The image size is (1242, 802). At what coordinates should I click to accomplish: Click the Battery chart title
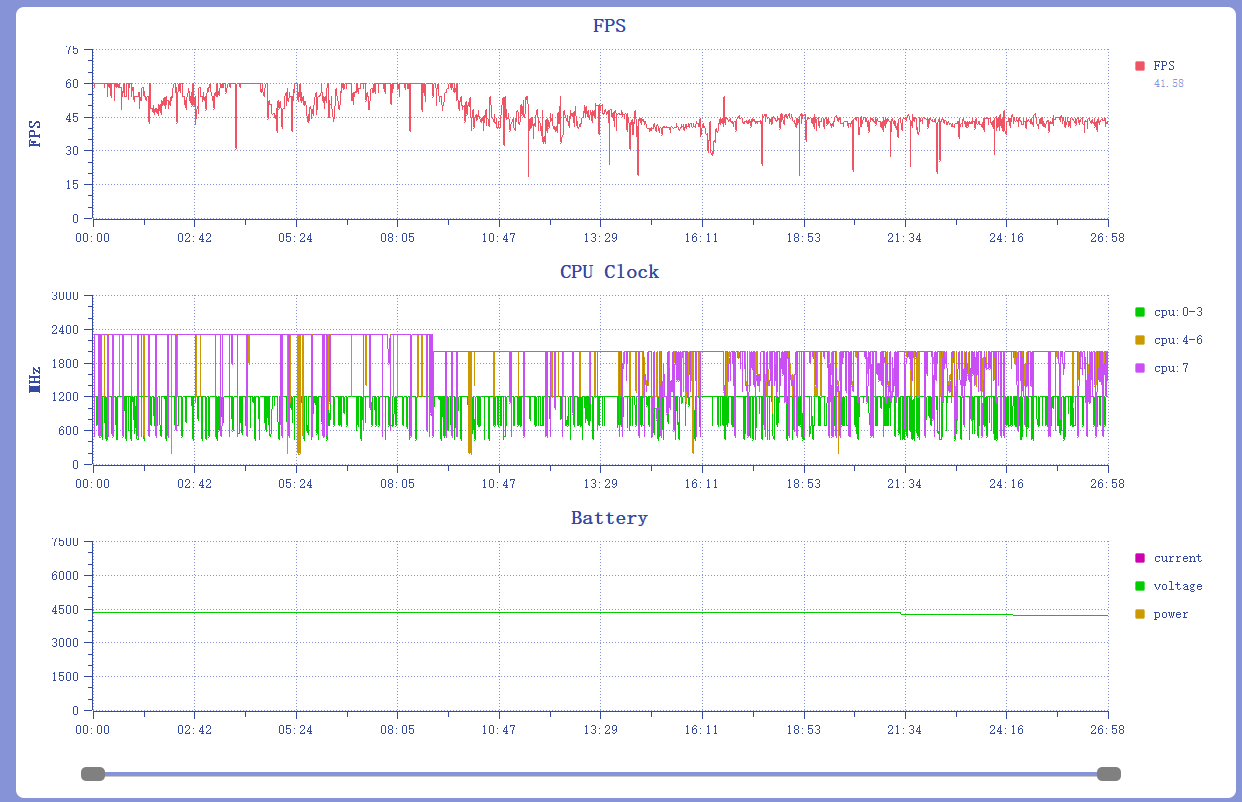(609, 518)
